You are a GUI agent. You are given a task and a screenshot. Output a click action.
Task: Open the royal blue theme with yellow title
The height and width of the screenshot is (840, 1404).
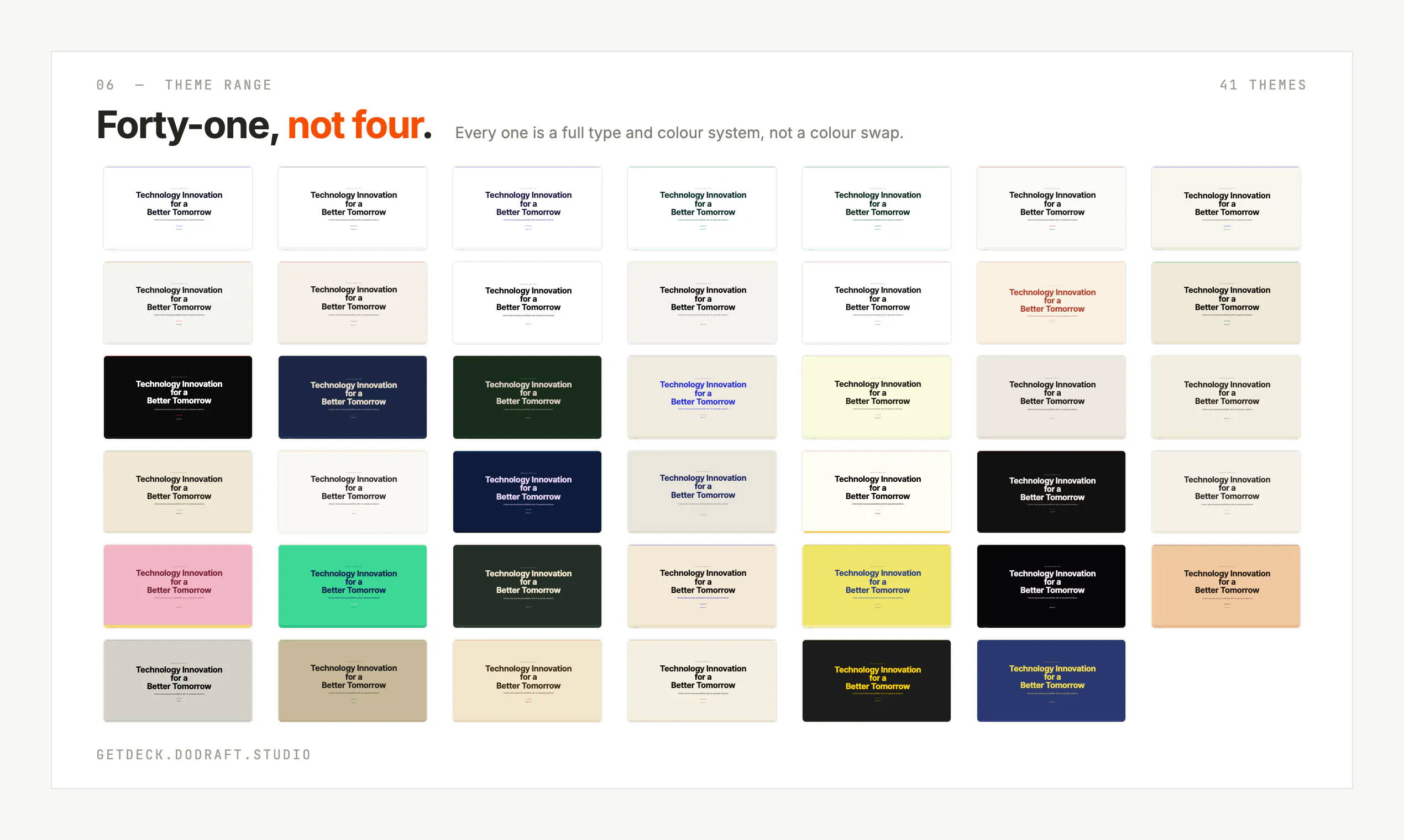1051,680
